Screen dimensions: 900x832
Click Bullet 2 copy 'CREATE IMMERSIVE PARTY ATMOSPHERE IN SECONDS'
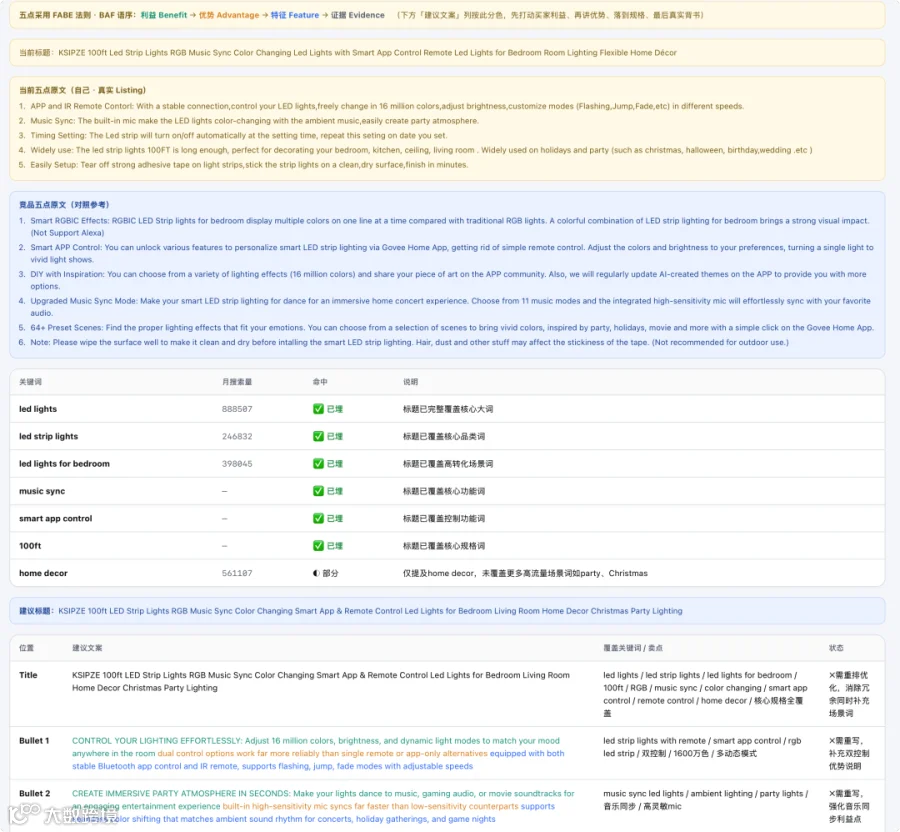pyautogui.click(x=323, y=806)
